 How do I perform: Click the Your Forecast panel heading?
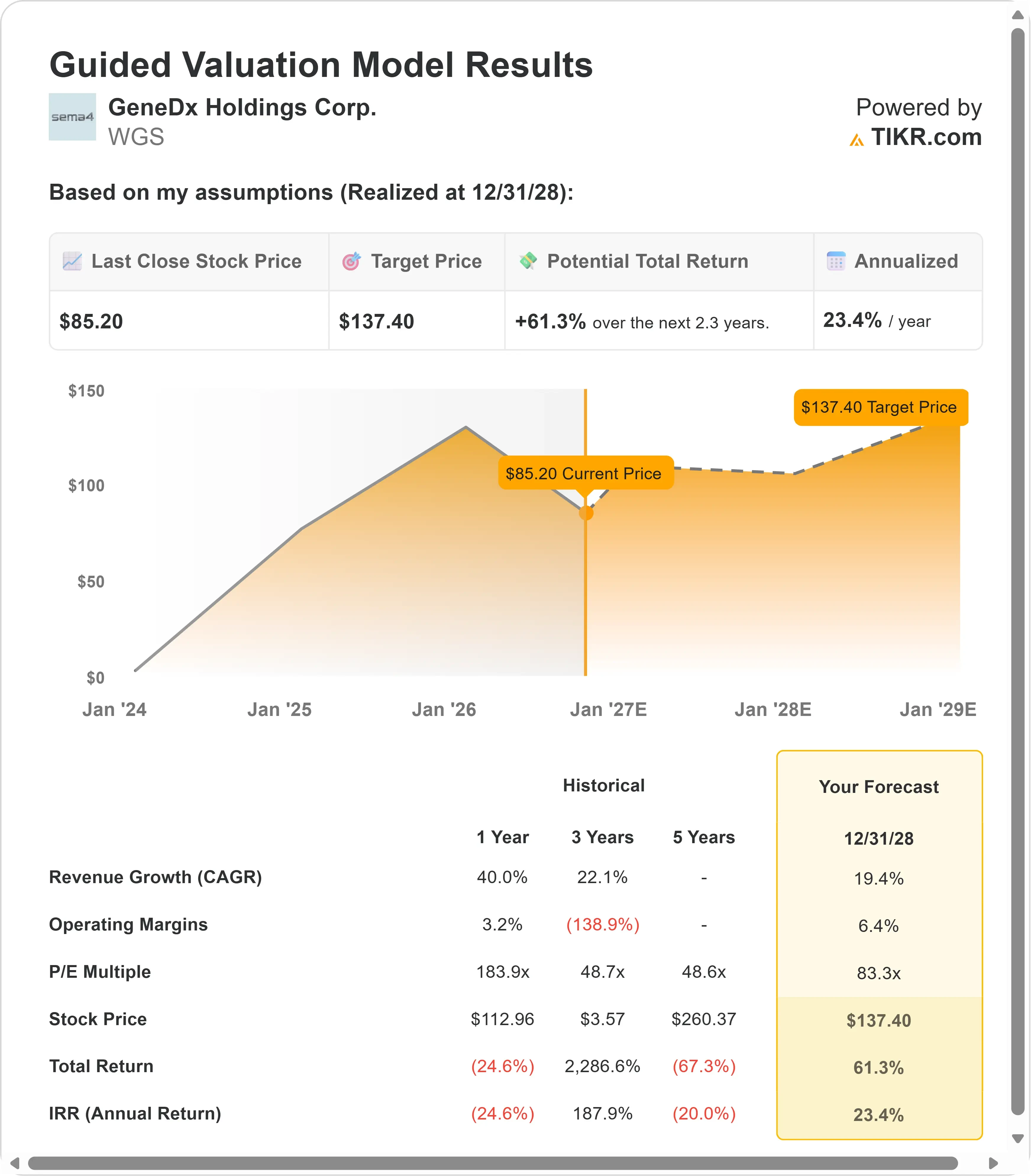(x=879, y=786)
